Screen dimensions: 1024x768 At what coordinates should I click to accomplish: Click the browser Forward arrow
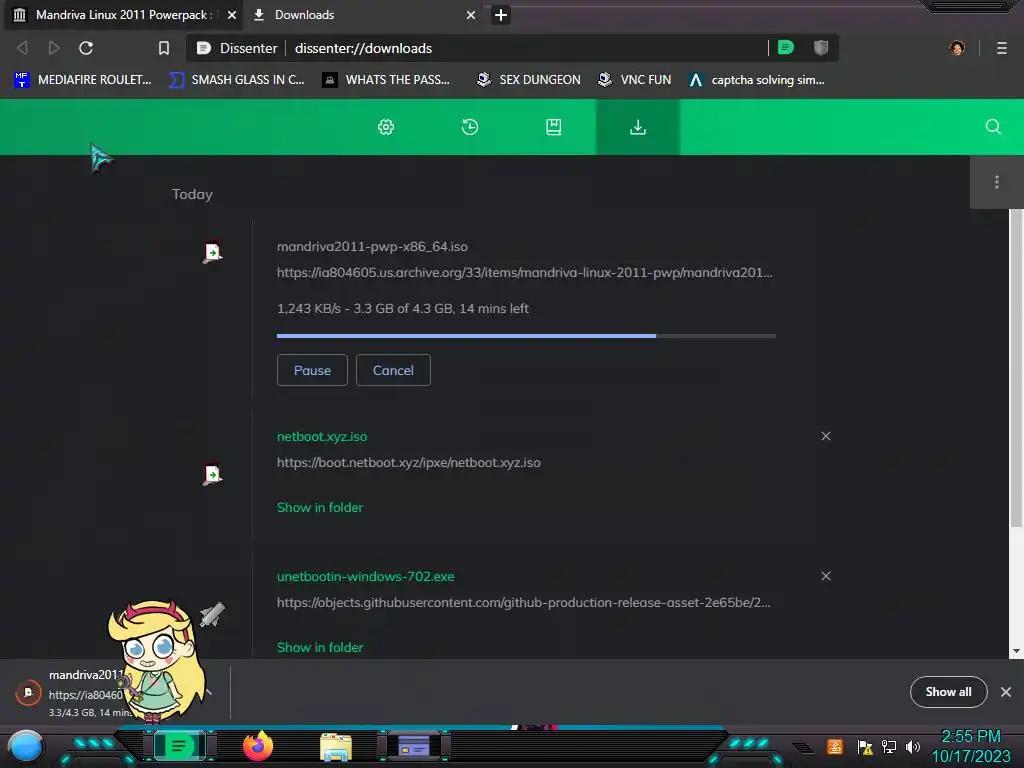point(54,48)
